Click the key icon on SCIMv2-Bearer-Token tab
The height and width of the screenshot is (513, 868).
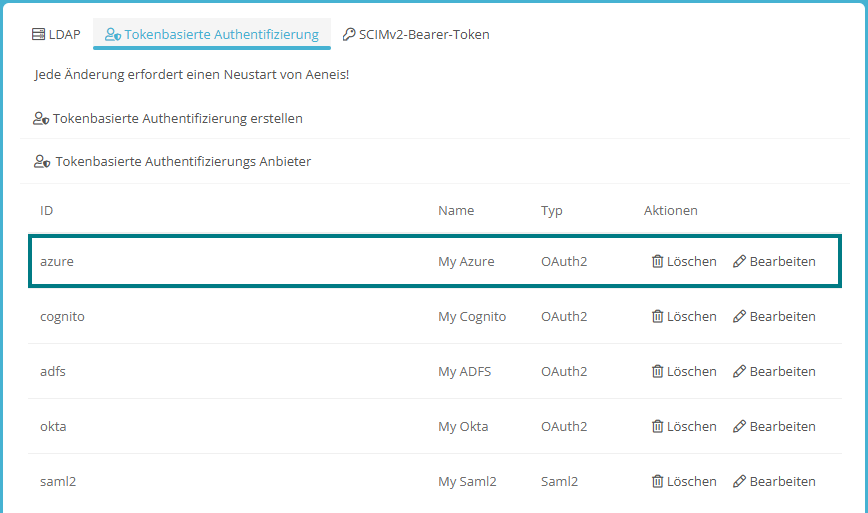coord(349,35)
